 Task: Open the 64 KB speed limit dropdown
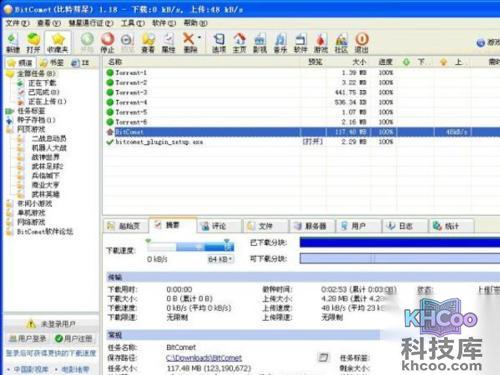pos(220,259)
